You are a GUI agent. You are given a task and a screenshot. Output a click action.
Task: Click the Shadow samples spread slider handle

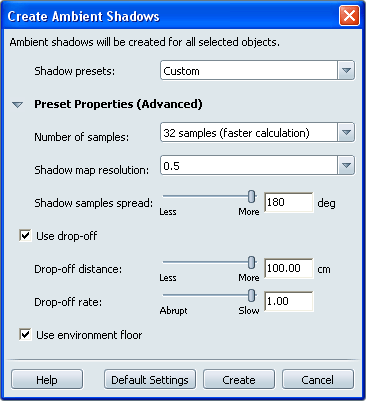[x=252, y=197]
